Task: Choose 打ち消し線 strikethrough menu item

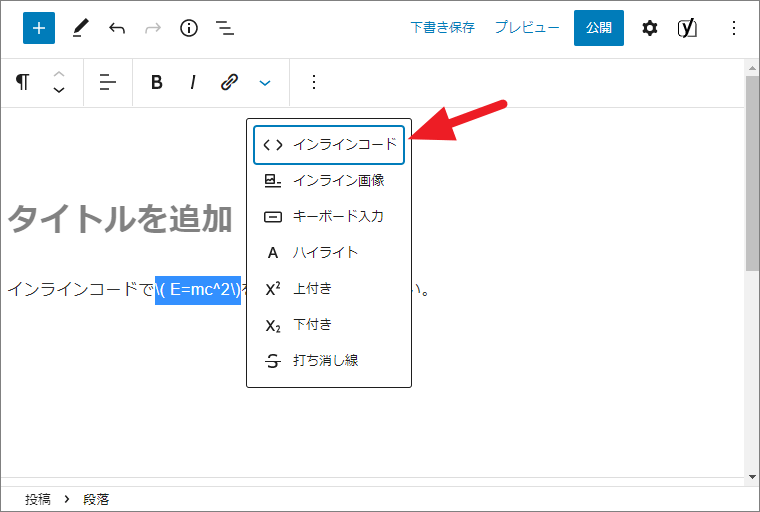Action: 325,360
